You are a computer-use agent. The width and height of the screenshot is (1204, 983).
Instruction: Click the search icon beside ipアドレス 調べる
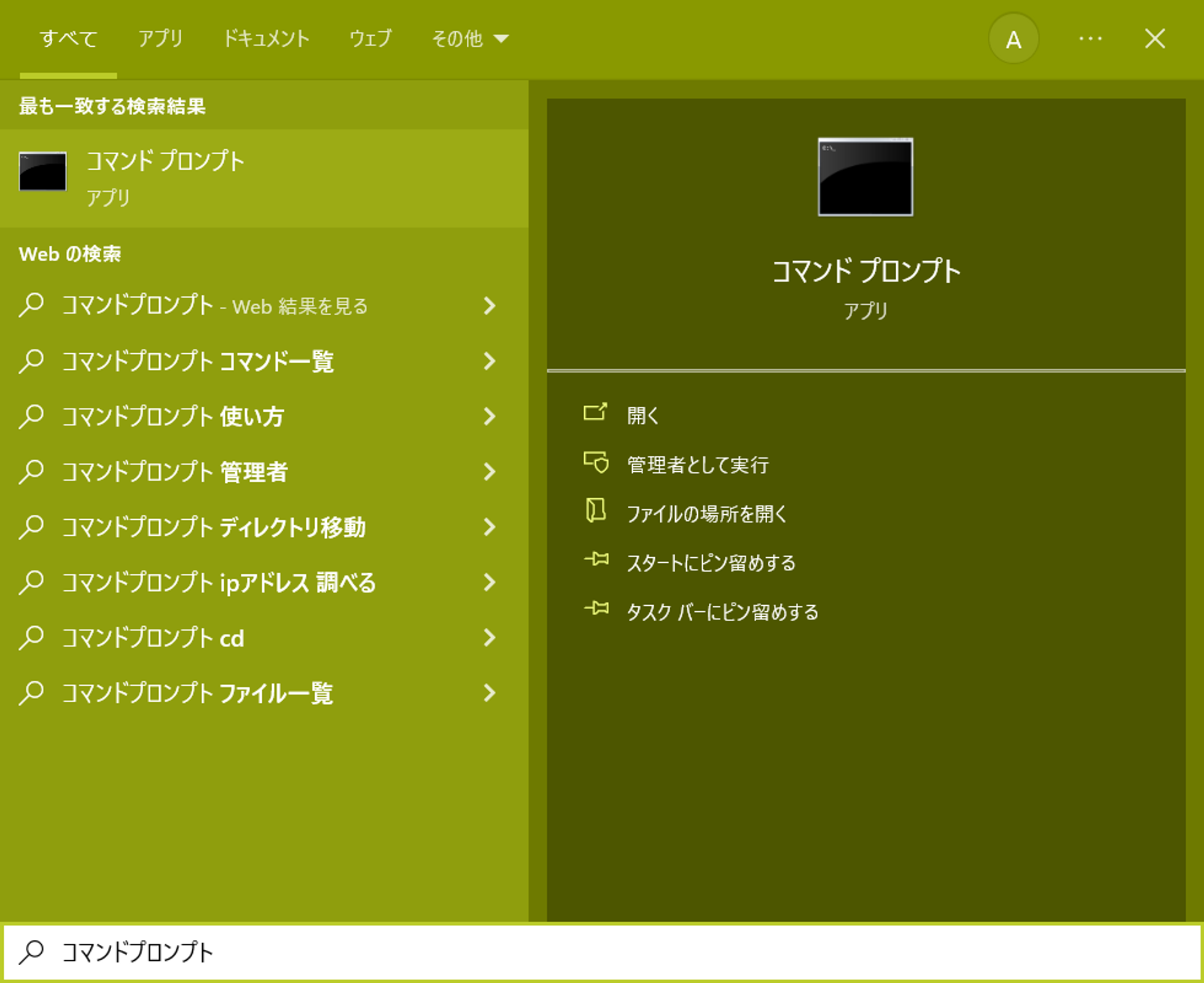coord(31,582)
